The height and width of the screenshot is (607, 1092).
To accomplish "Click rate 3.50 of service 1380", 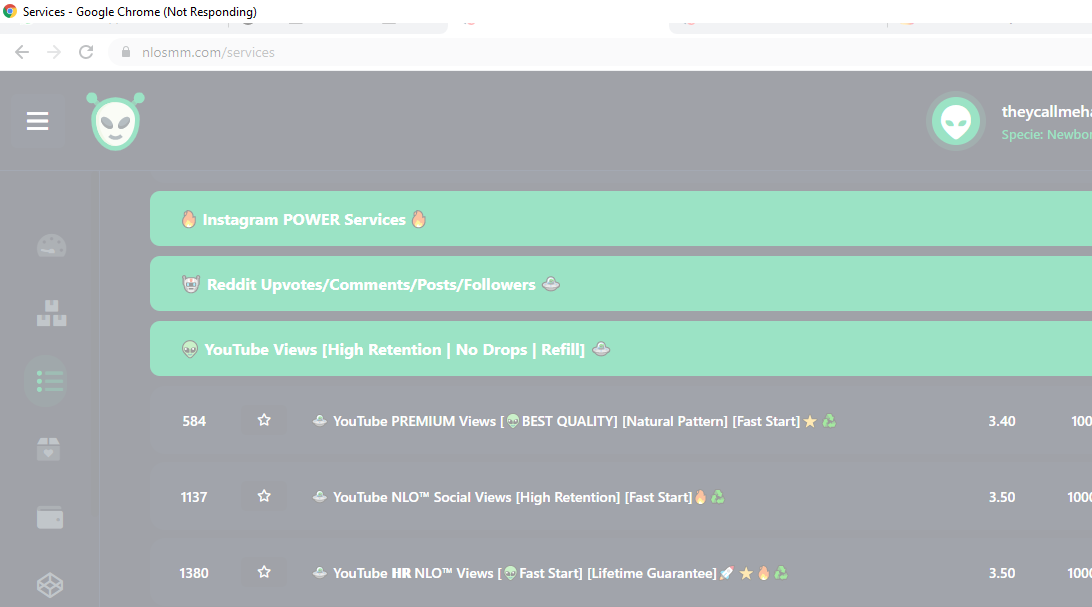I will pyautogui.click(x=1001, y=573).
